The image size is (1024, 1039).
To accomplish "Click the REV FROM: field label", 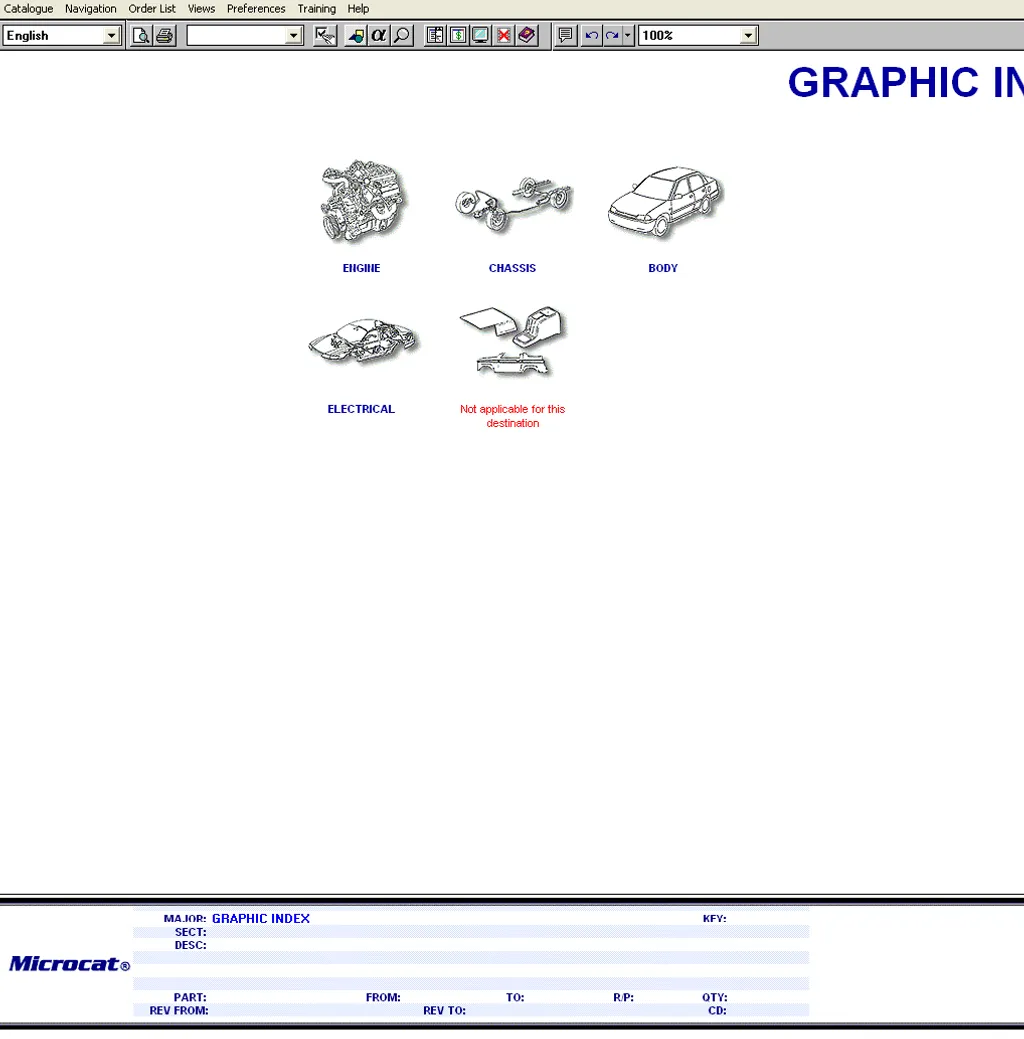I will 179,1011.
